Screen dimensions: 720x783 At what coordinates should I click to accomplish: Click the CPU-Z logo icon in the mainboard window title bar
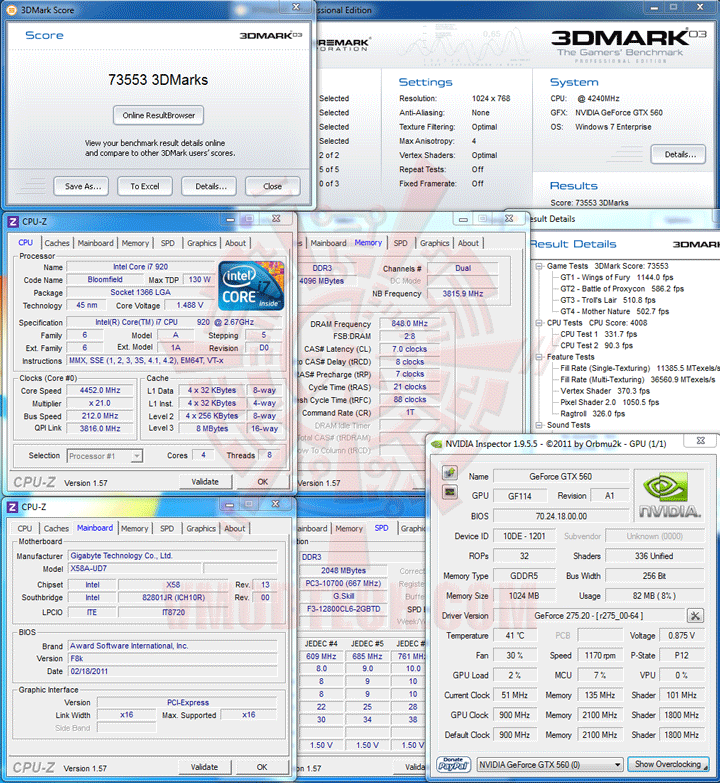pos(13,507)
